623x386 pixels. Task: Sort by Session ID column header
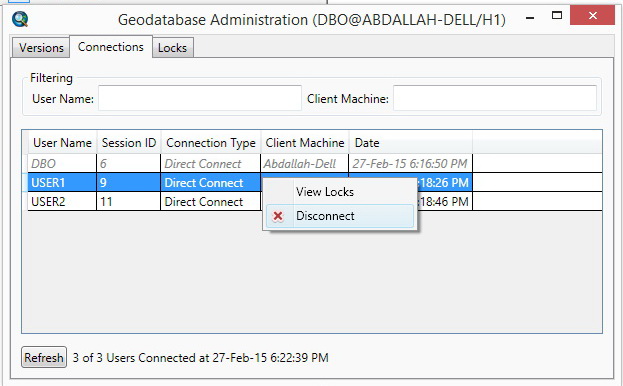[129, 143]
